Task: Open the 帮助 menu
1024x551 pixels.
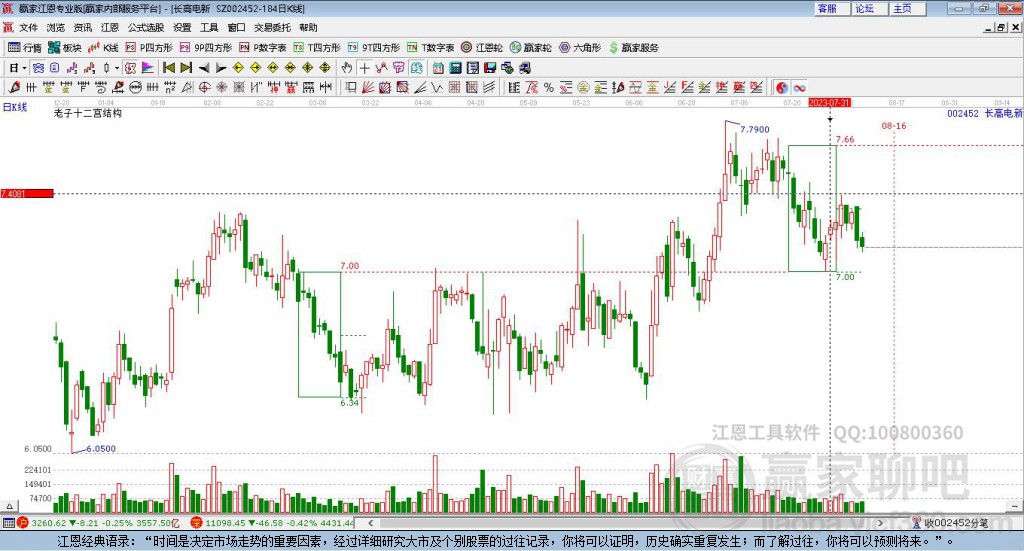Action: pyautogui.click(x=308, y=27)
